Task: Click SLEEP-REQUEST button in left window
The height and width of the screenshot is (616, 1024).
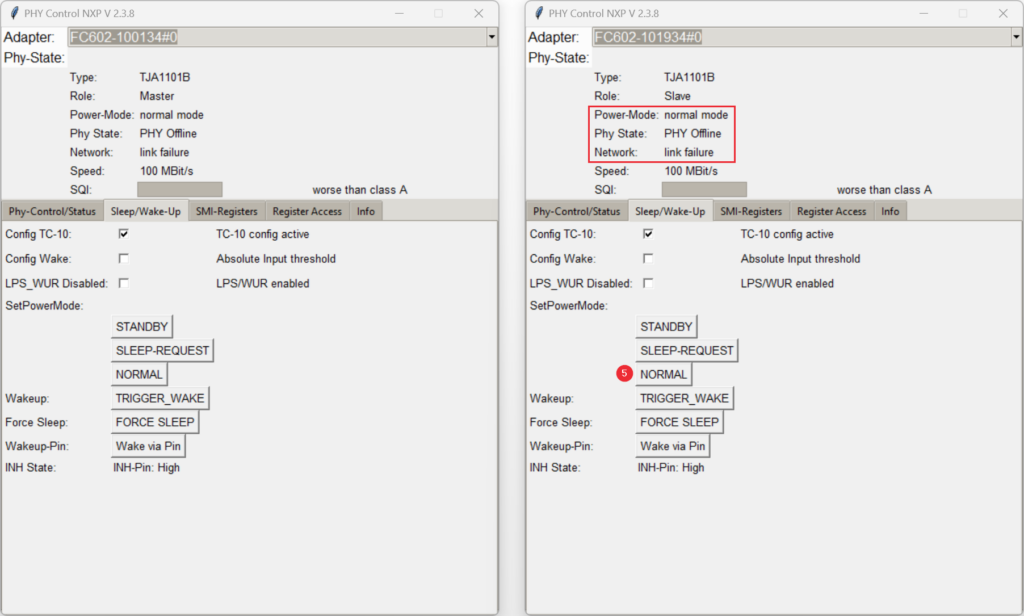Action: tap(162, 350)
